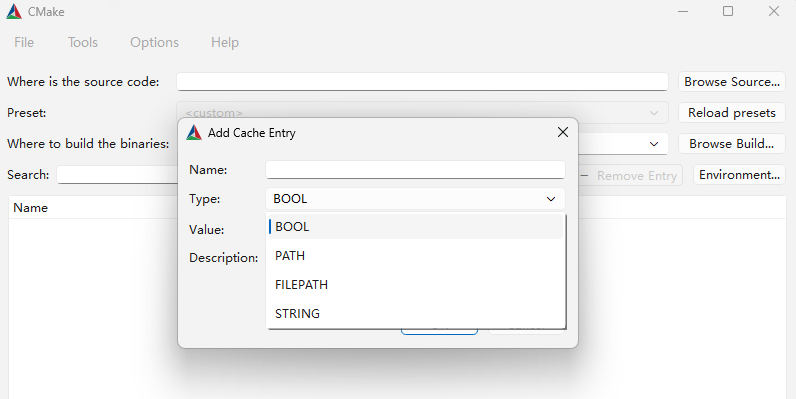The image size is (796, 399).
Task: Expand the build binaries path dropdown arrow
Action: [x=654, y=144]
